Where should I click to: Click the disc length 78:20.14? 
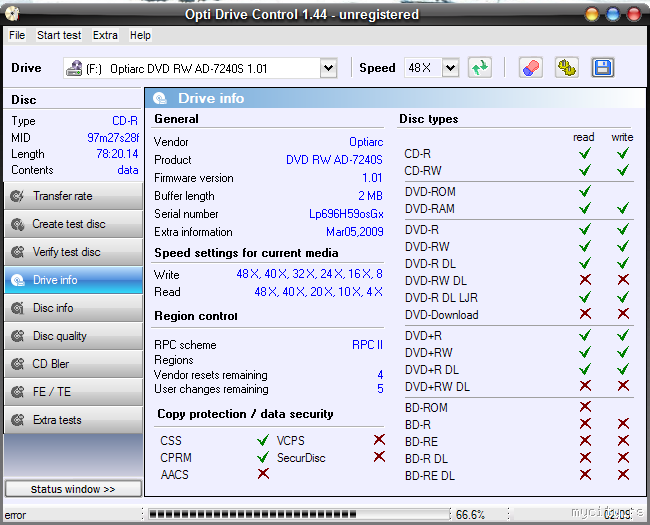coord(117,154)
